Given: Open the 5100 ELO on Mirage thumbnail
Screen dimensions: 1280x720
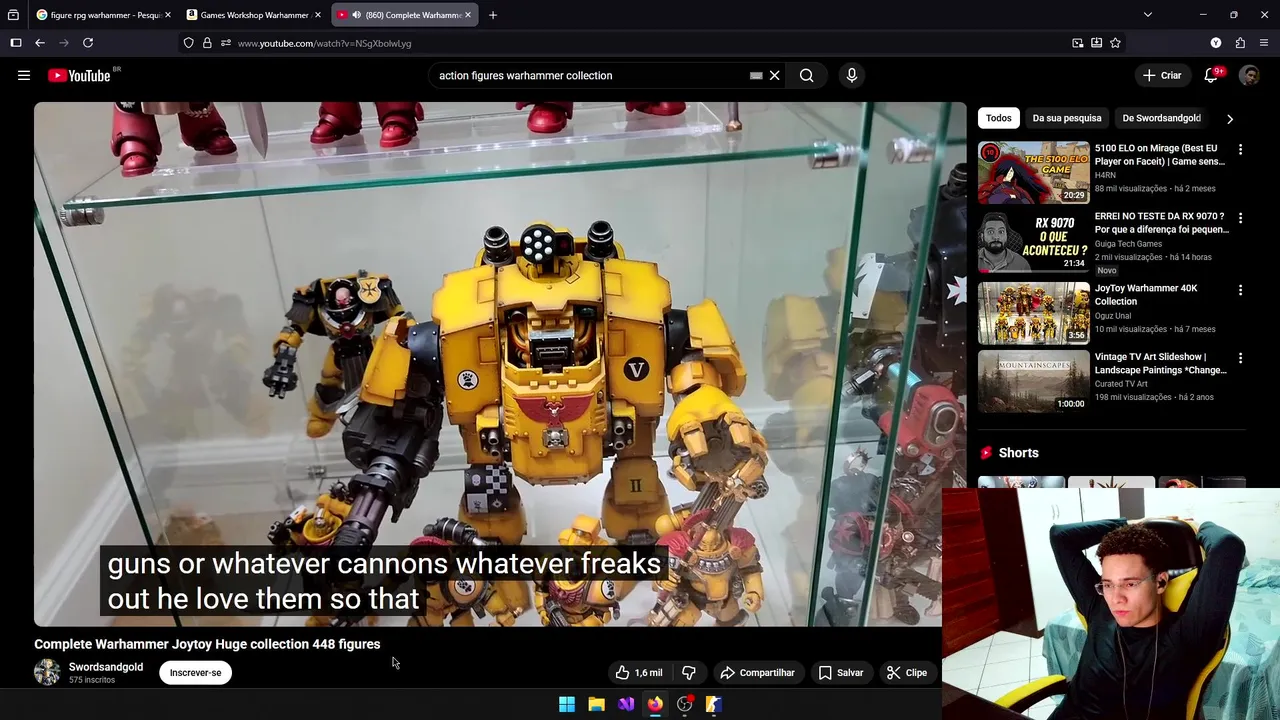Looking at the screenshot, I should 1033,173.
